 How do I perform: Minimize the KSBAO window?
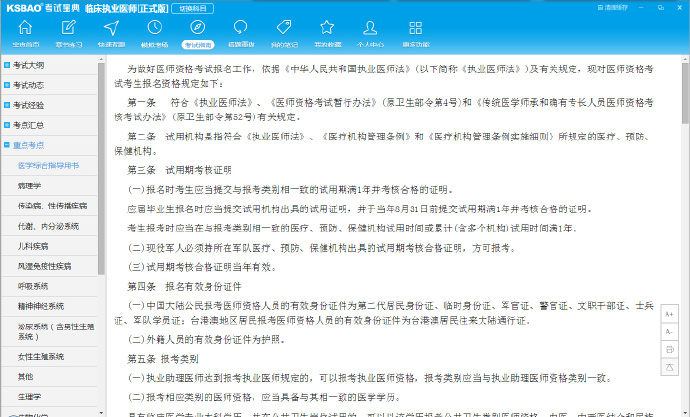(x=641, y=7)
